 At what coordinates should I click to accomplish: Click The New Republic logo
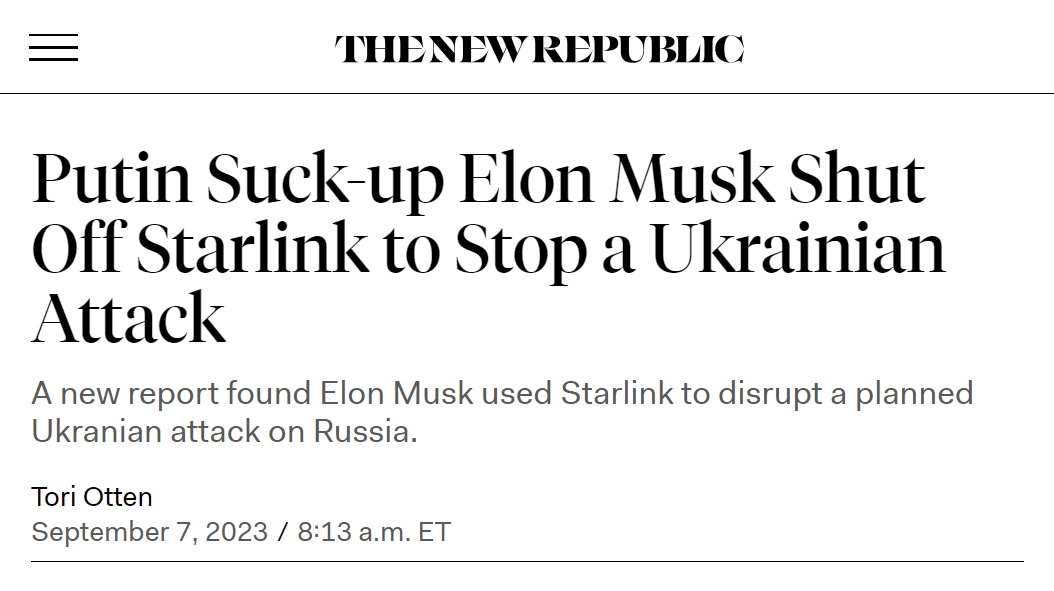click(x=539, y=49)
